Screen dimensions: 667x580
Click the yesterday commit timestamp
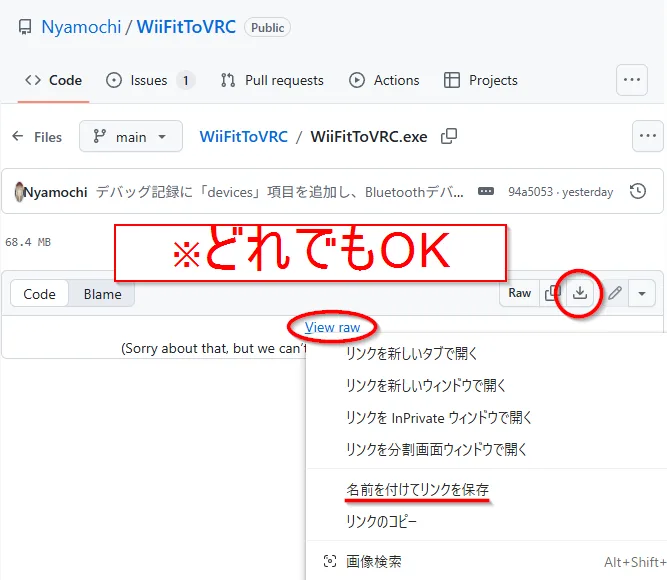(x=587, y=192)
